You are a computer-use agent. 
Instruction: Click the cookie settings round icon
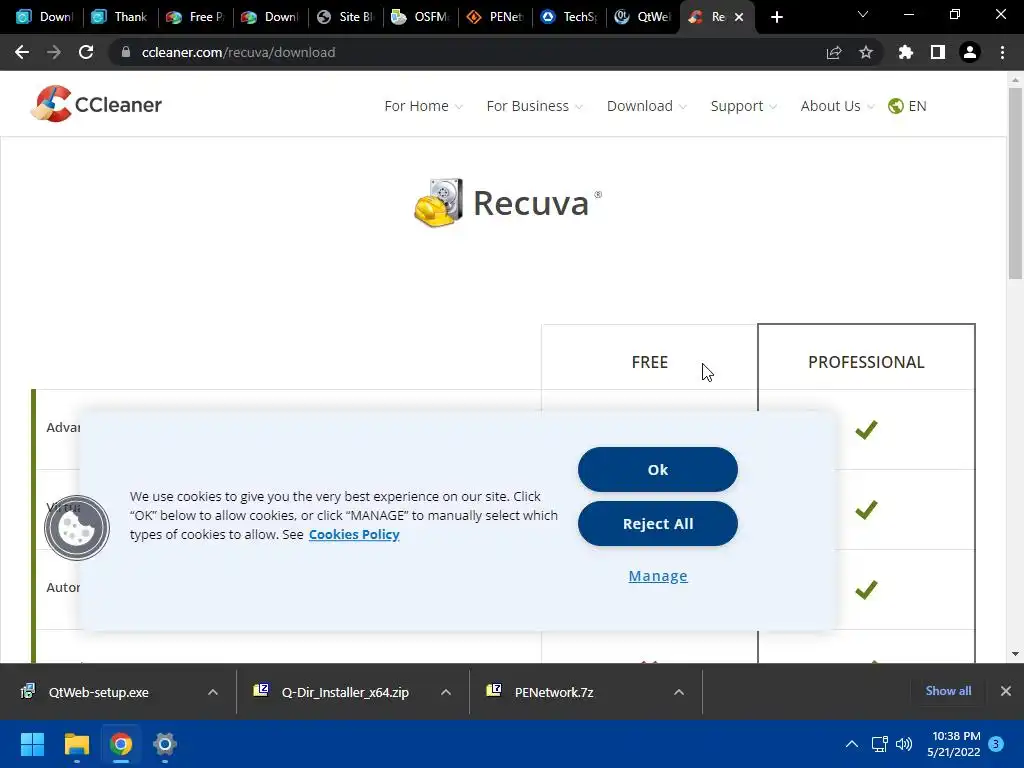77,528
